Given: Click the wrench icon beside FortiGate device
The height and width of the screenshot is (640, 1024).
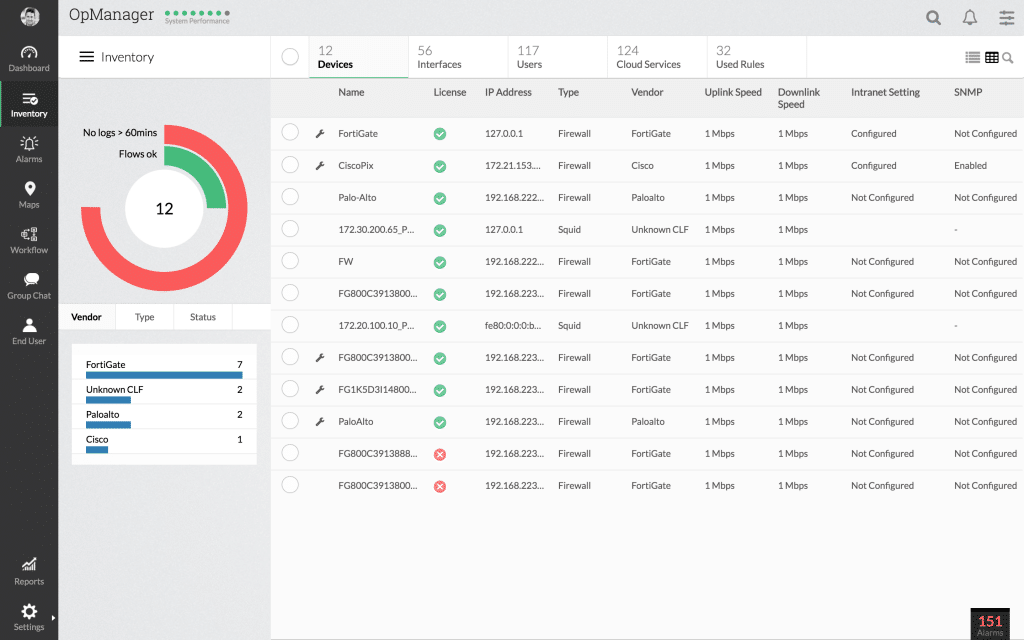Looking at the screenshot, I should click(318, 133).
